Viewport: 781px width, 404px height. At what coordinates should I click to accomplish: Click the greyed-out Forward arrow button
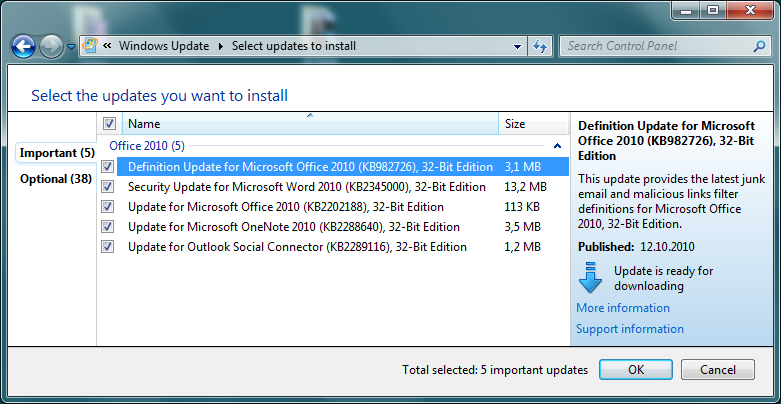(51, 47)
